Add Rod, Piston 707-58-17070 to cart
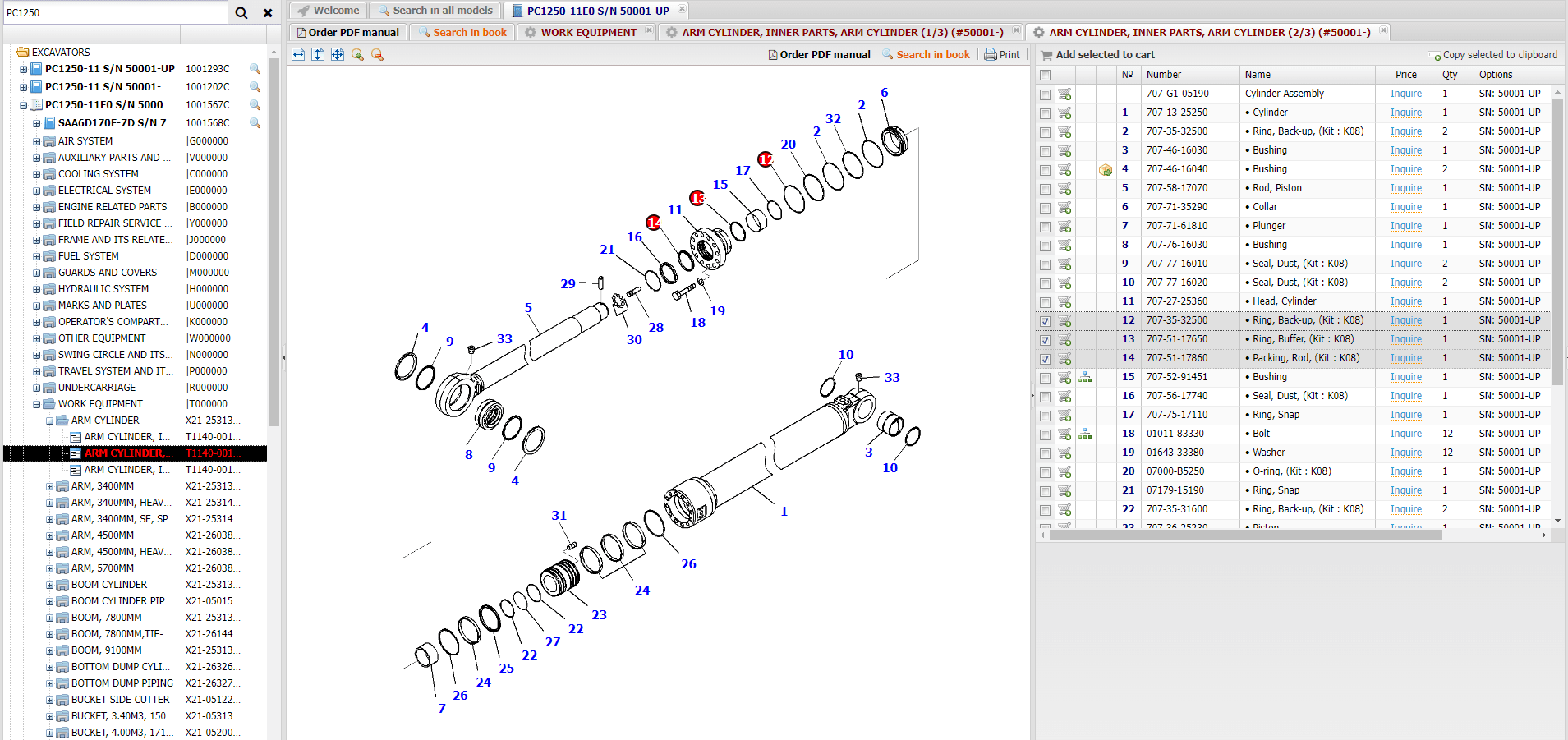Screen dimensions: 1568x740 [x=1064, y=188]
